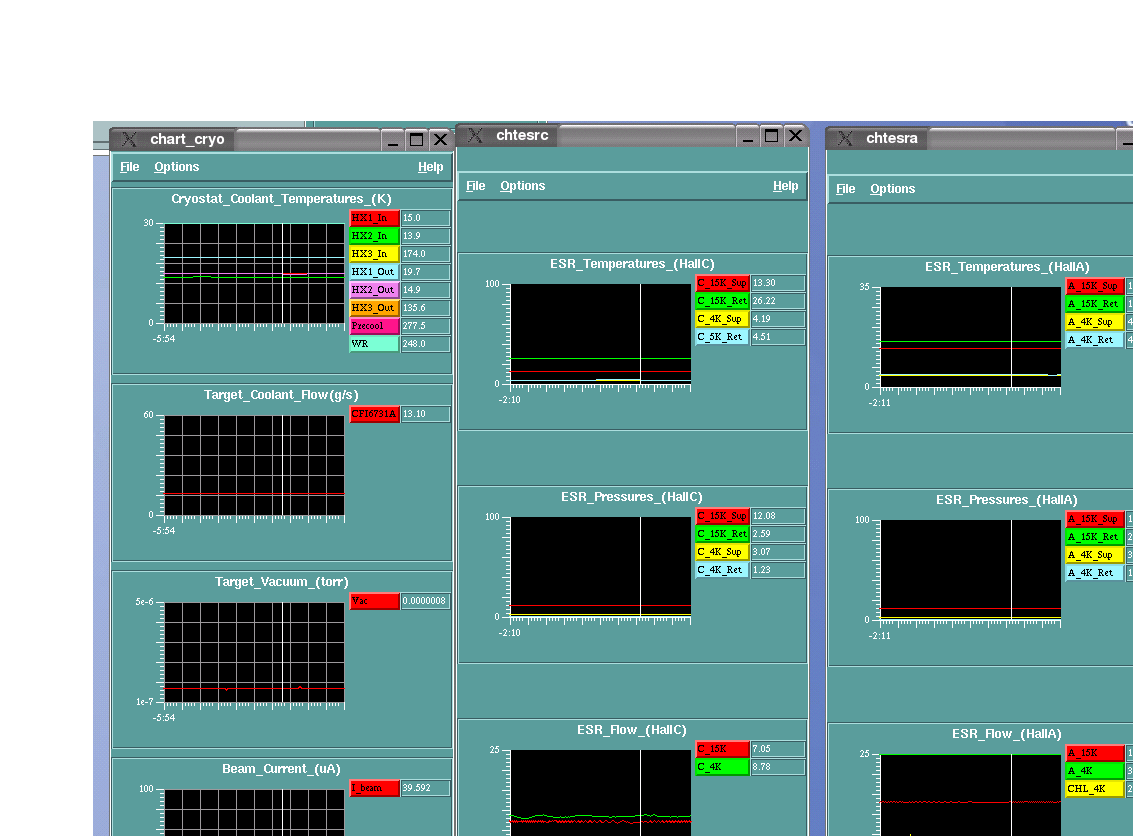Viewport: 1133px width, 836px height.
Task: Open the Help menu in chtesrc window
Action: (x=785, y=186)
